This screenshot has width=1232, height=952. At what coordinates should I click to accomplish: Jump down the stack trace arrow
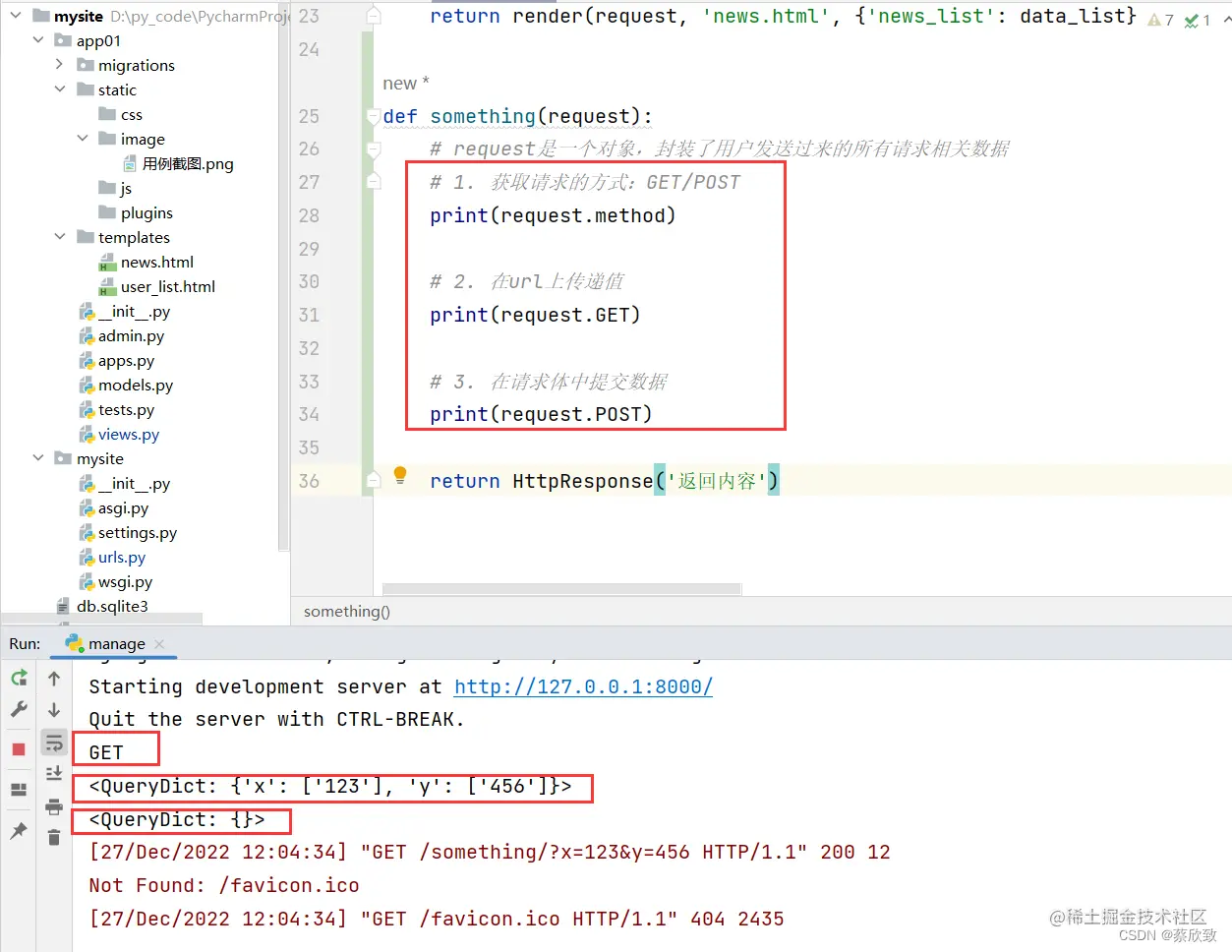click(54, 709)
